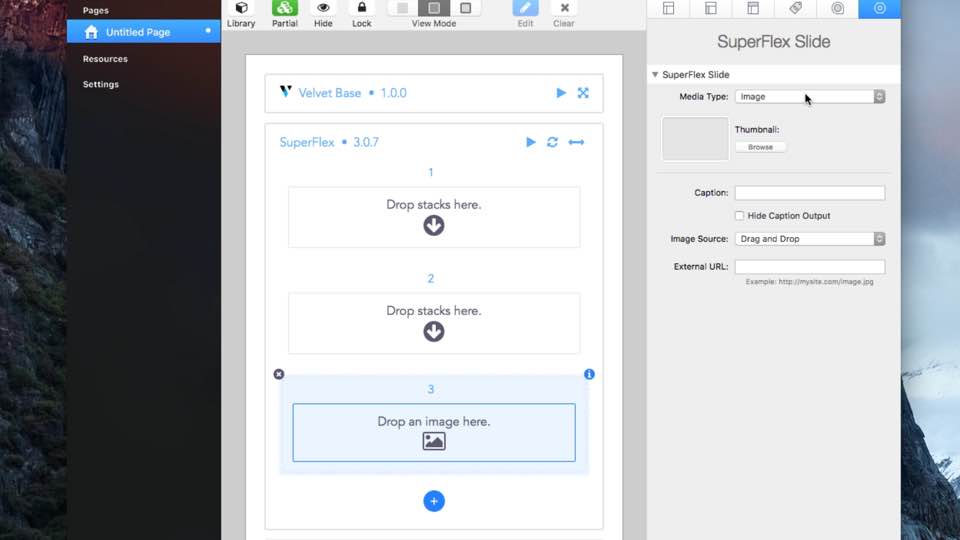This screenshot has width=960, height=540.
Task: Add a slide with the blue plus button
Action: (x=433, y=501)
